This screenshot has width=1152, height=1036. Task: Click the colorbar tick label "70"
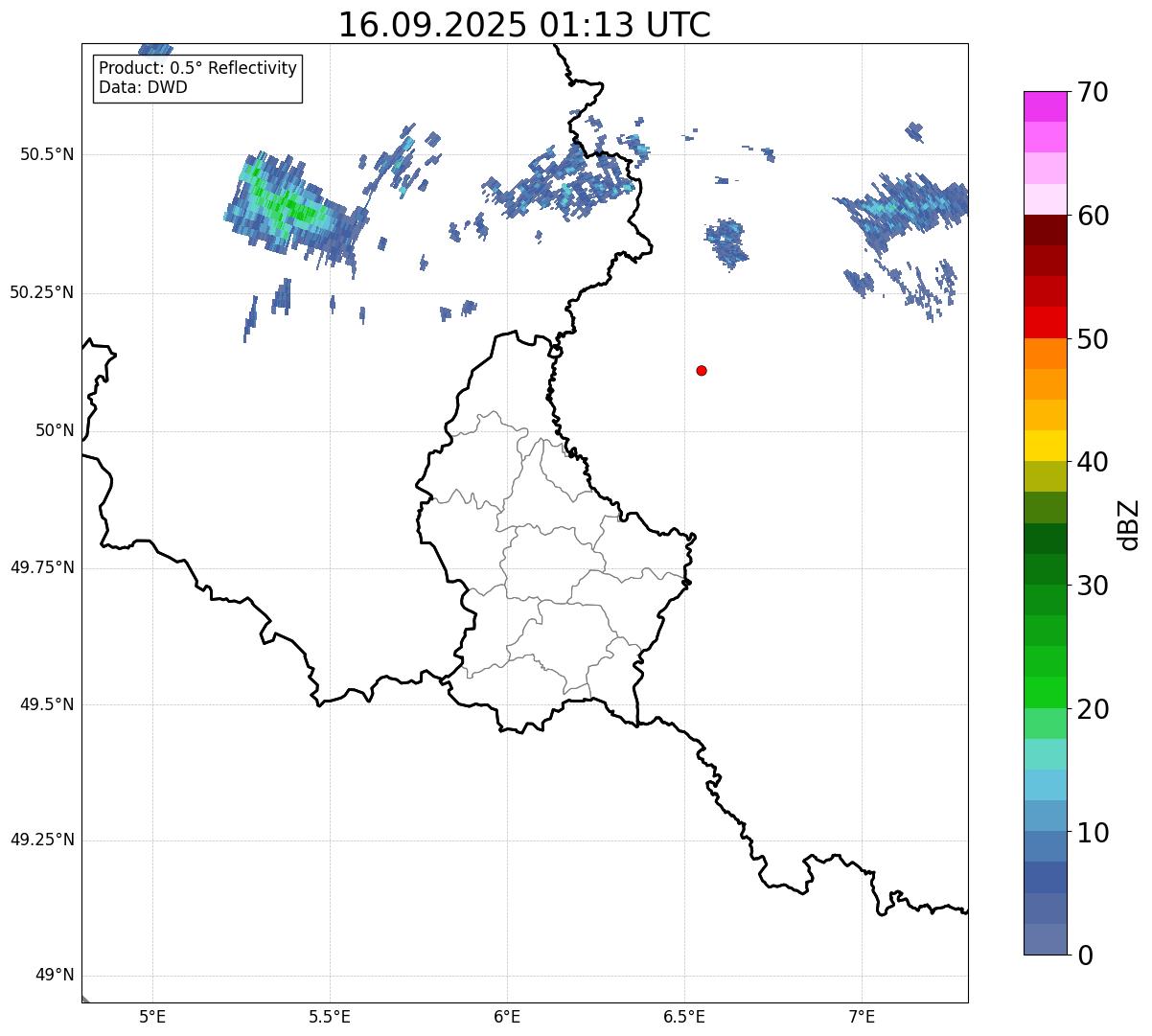1091,93
